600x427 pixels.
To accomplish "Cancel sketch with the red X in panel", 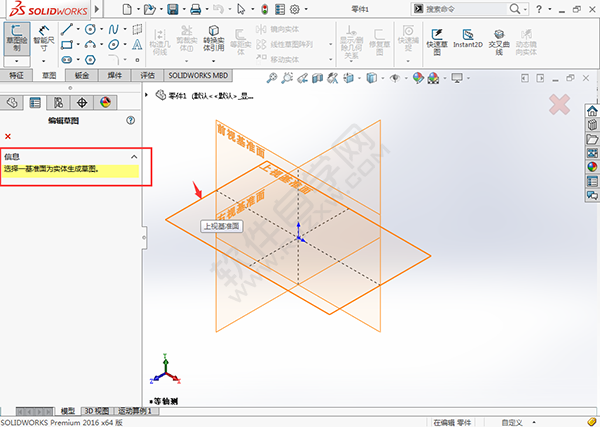I will pos(8,136).
